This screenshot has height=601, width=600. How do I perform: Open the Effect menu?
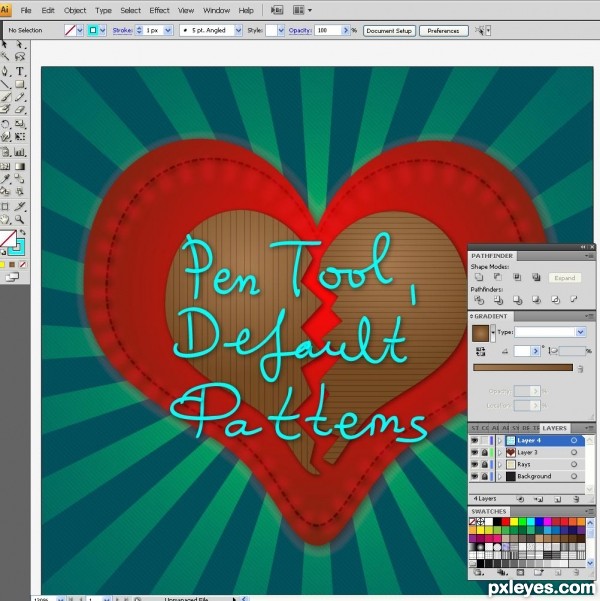click(159, 10)
